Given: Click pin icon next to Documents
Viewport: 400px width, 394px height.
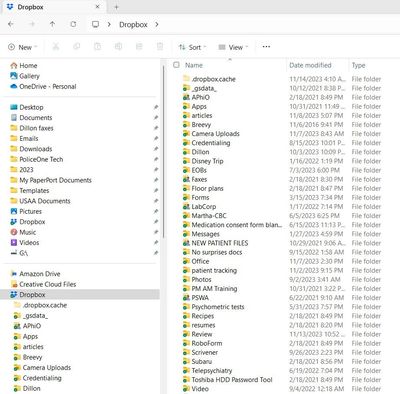Looking at the screenshot, I should point(156,118).
